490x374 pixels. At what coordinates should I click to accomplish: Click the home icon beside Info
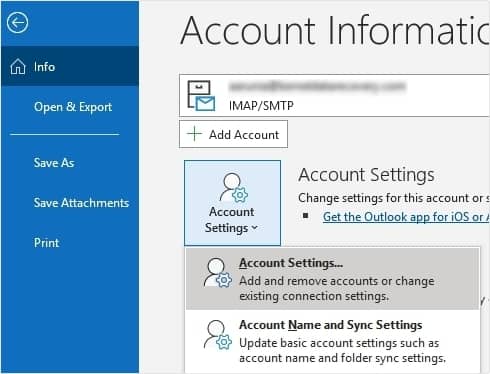tap(18, 66)
